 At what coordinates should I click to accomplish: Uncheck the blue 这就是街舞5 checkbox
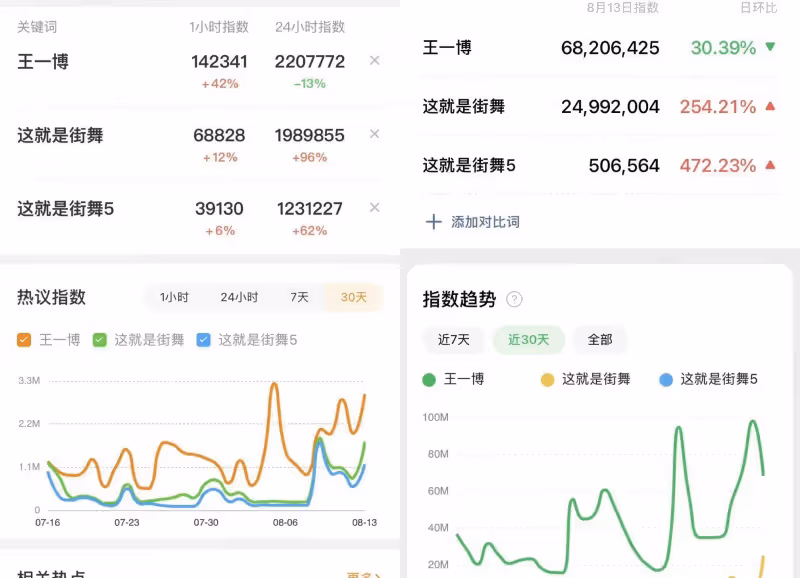[x=204, y=340]
